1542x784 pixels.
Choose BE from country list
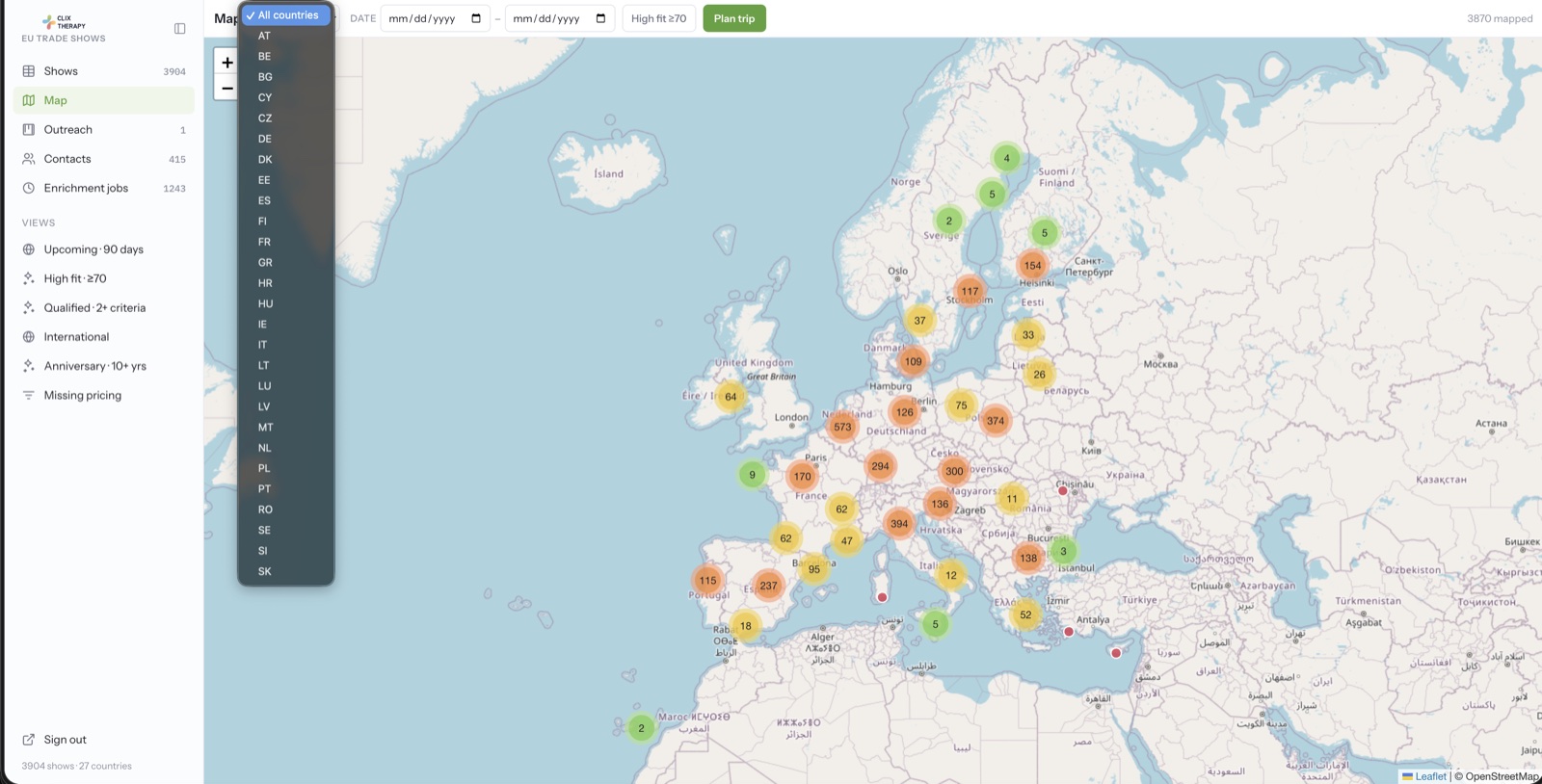coord(286,56)
